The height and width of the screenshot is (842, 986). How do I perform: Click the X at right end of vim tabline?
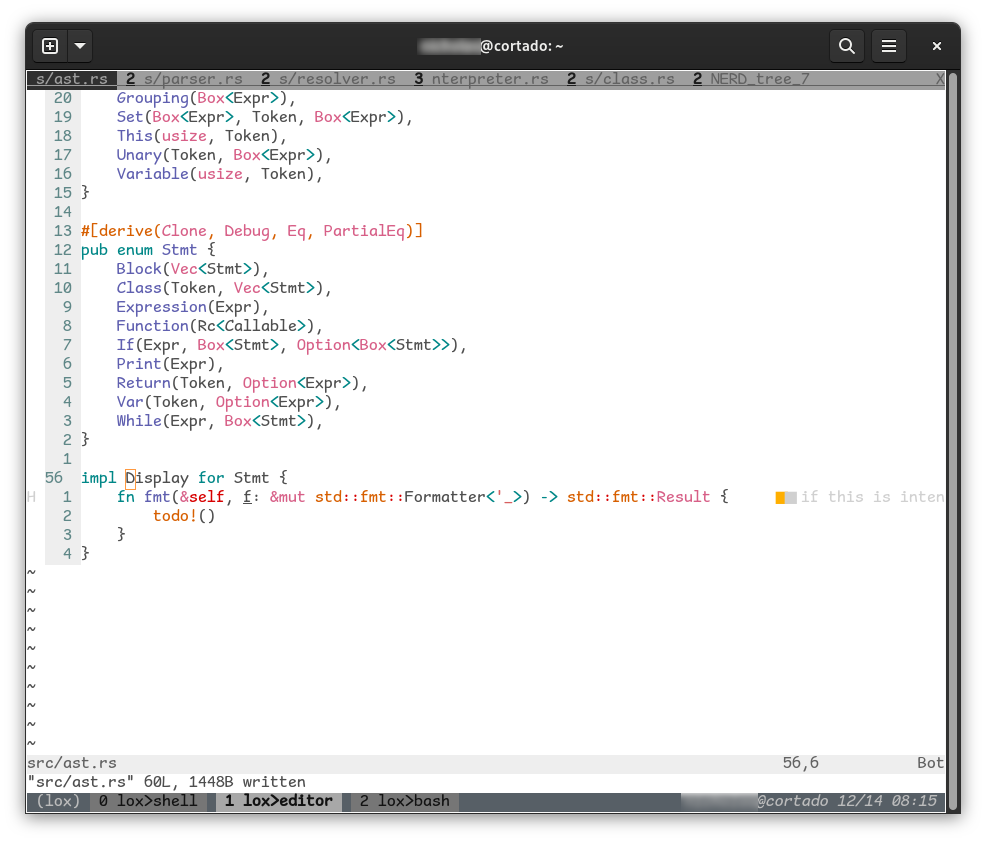939,79
